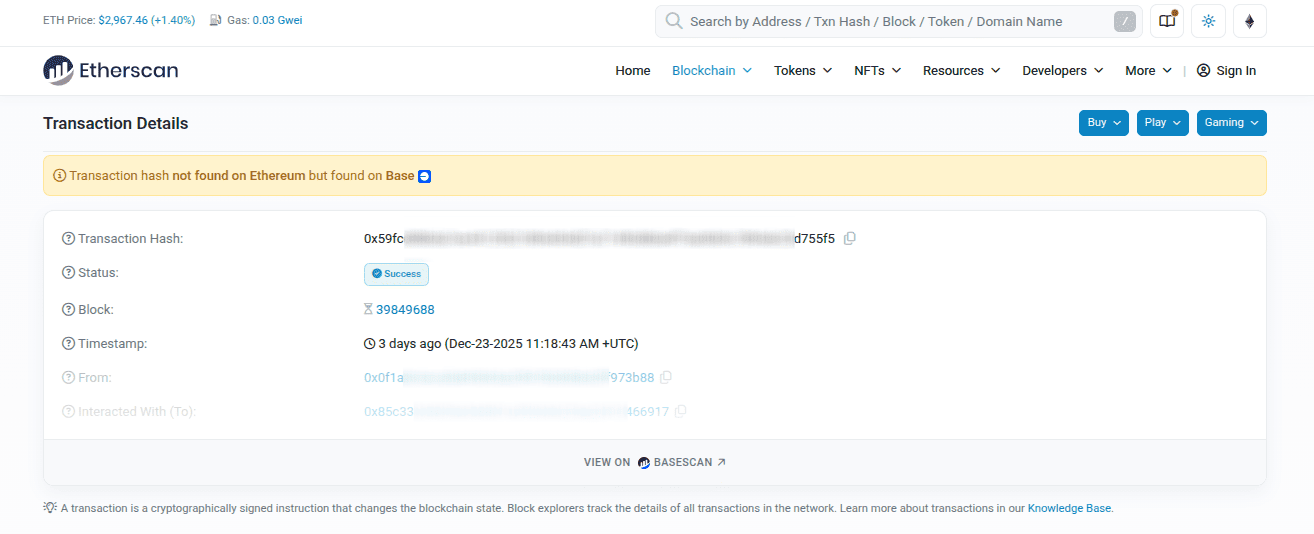
Task: Open the Resources menu
Action: (x=961, y=71)
